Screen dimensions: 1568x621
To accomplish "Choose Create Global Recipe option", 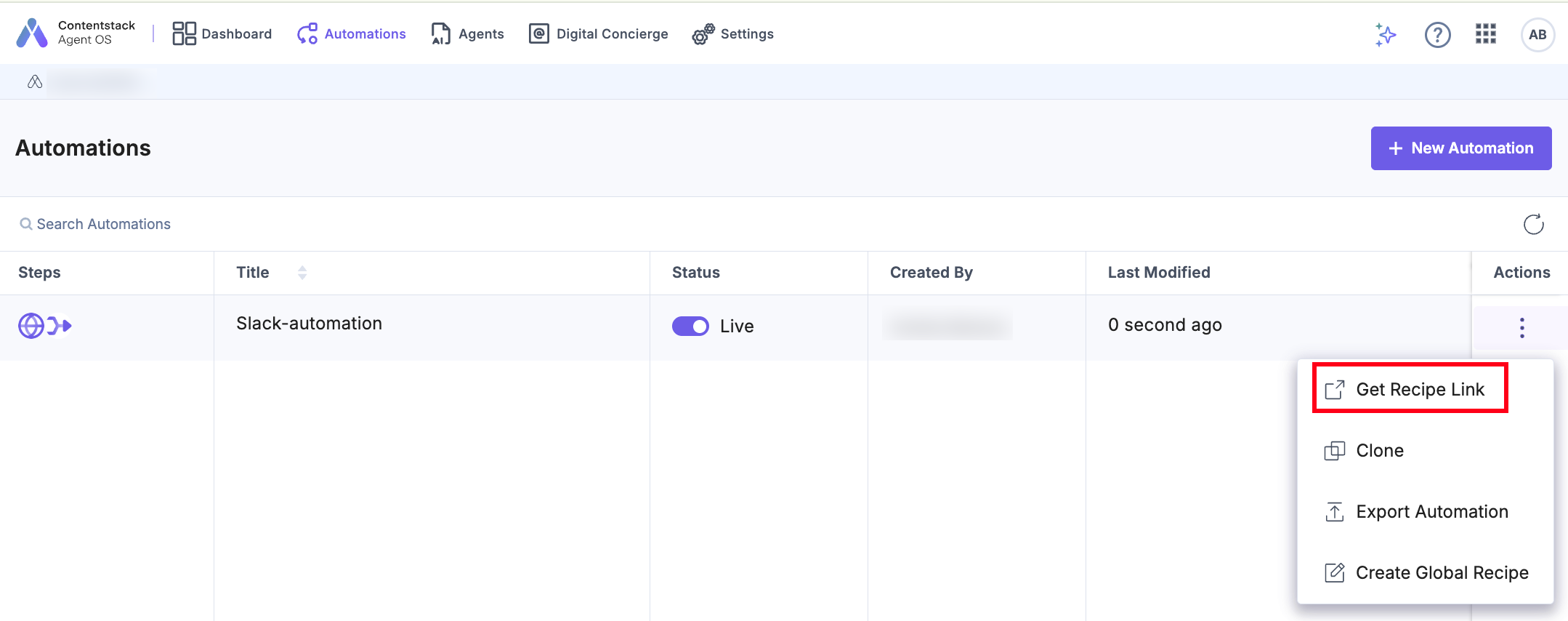I will tap(1442, 573).
